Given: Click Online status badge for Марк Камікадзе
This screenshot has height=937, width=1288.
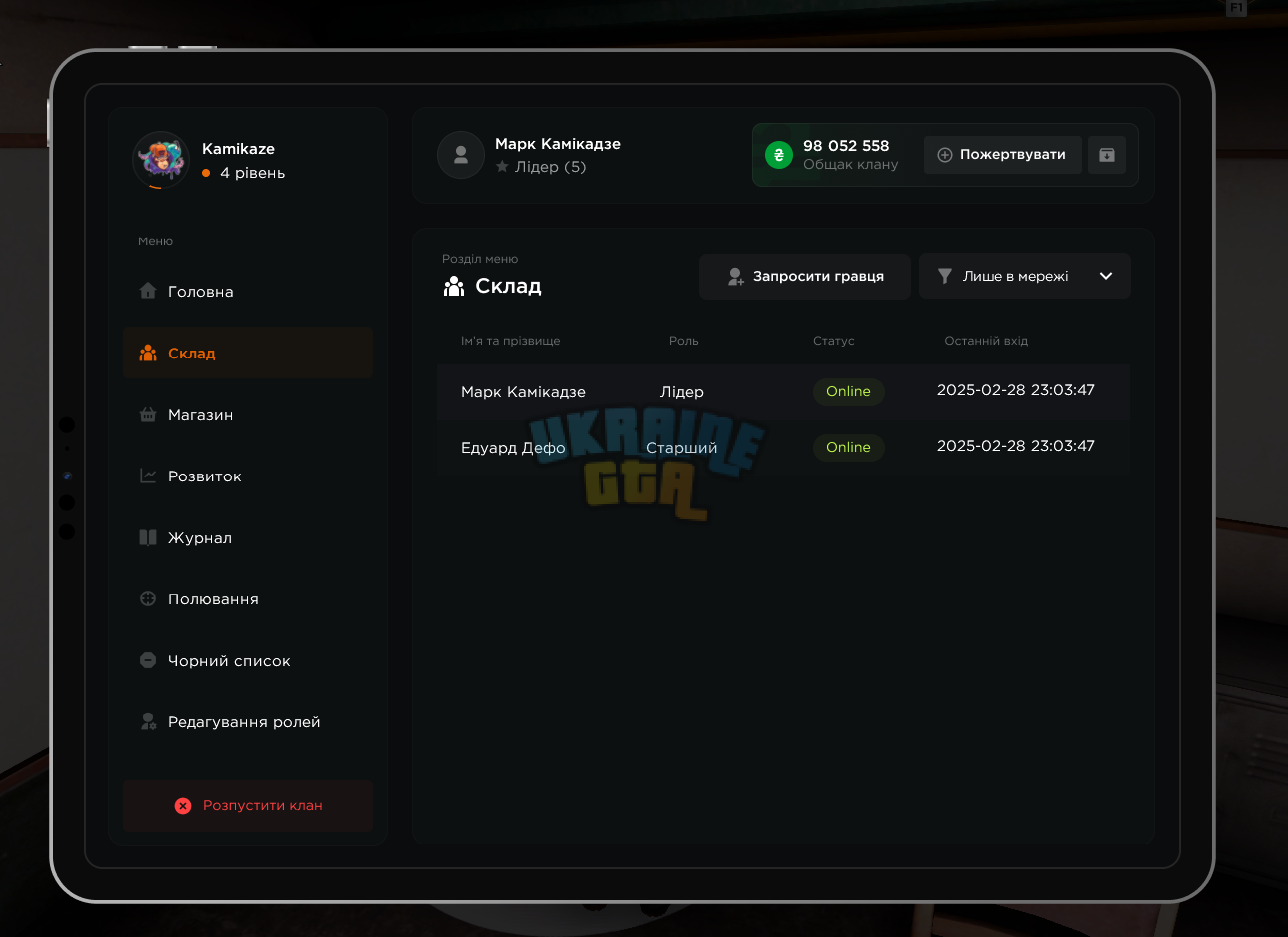Looking at the screenshot, I should click(849, 391).
